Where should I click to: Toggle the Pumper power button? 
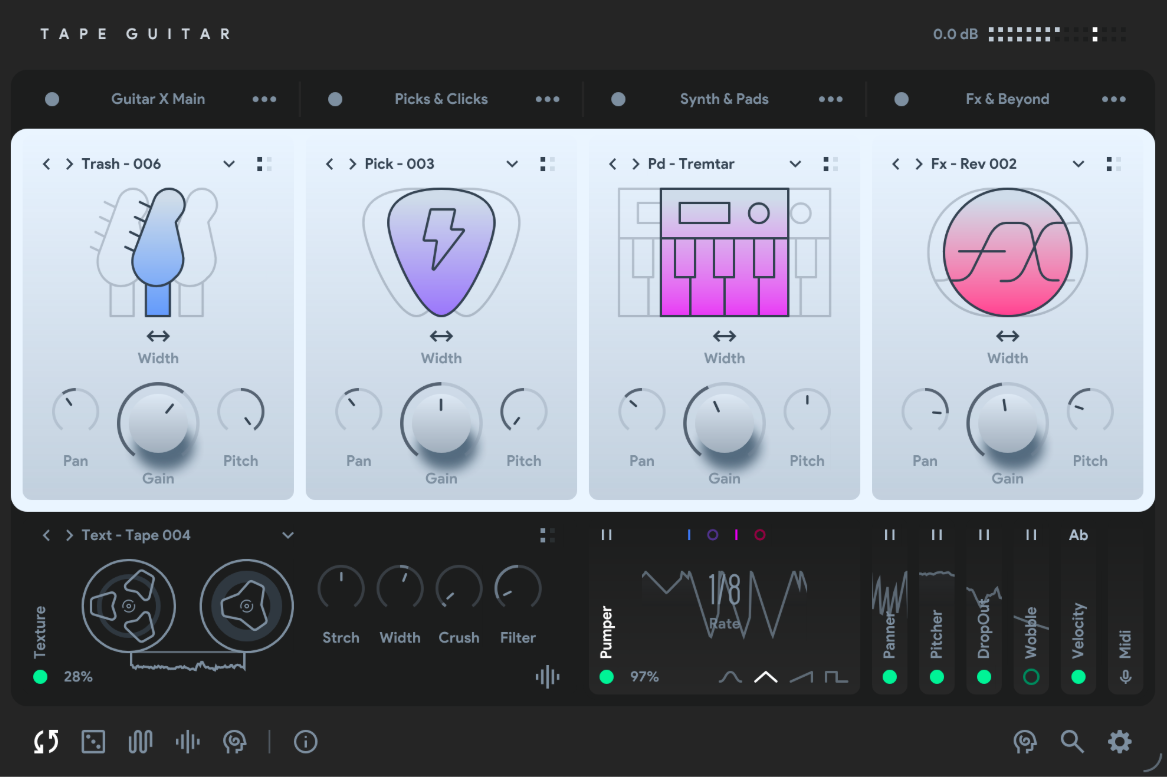(x=607, y=677)
